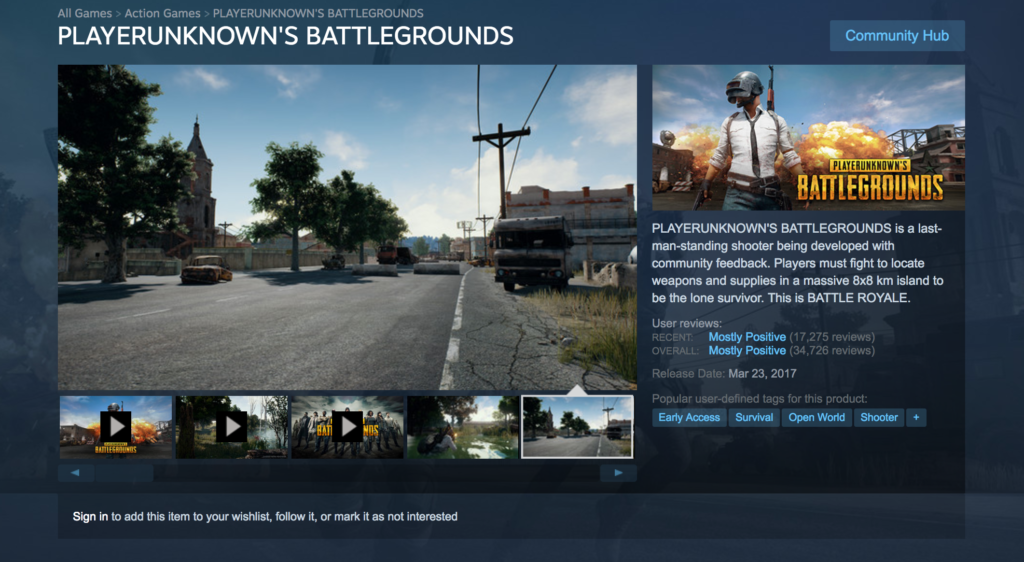Click the Early Access tag

[689, 417]
